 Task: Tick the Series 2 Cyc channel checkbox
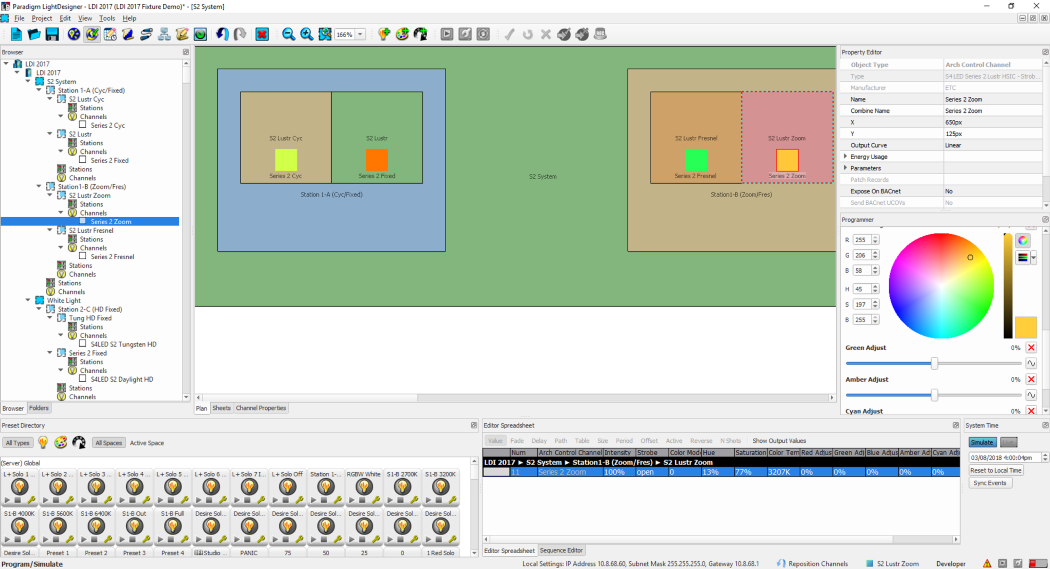[84, 126]
